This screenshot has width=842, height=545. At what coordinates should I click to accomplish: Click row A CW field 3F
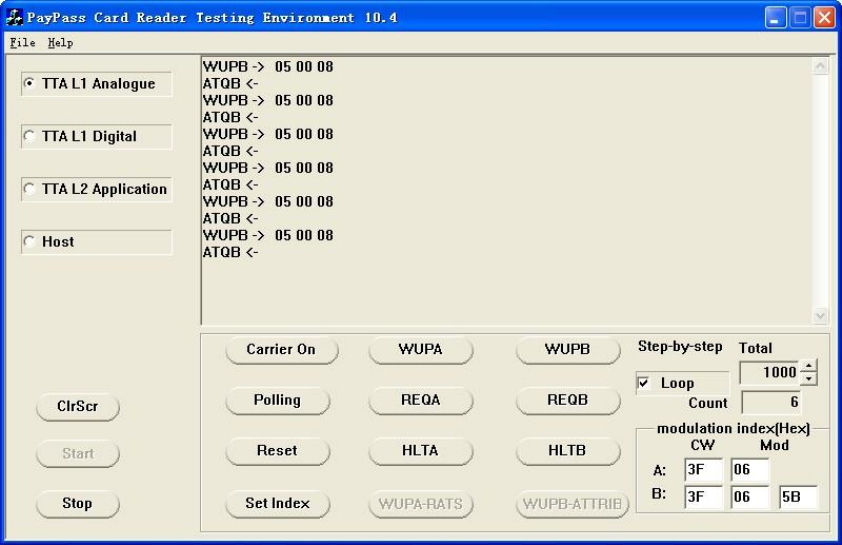click(x=703, y=470)
